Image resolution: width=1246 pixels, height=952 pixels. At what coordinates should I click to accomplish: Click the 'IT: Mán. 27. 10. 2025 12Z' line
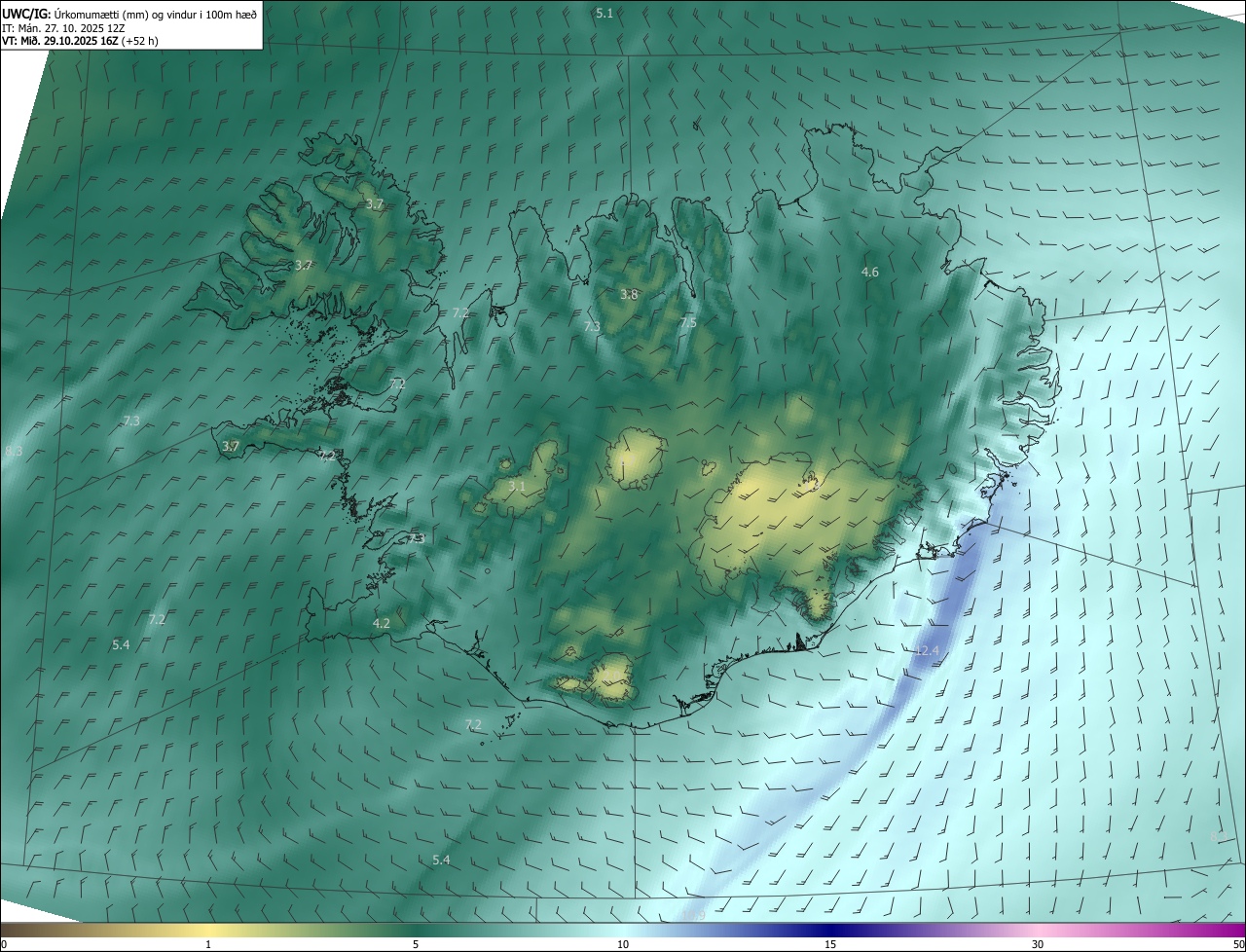[61, 28]
